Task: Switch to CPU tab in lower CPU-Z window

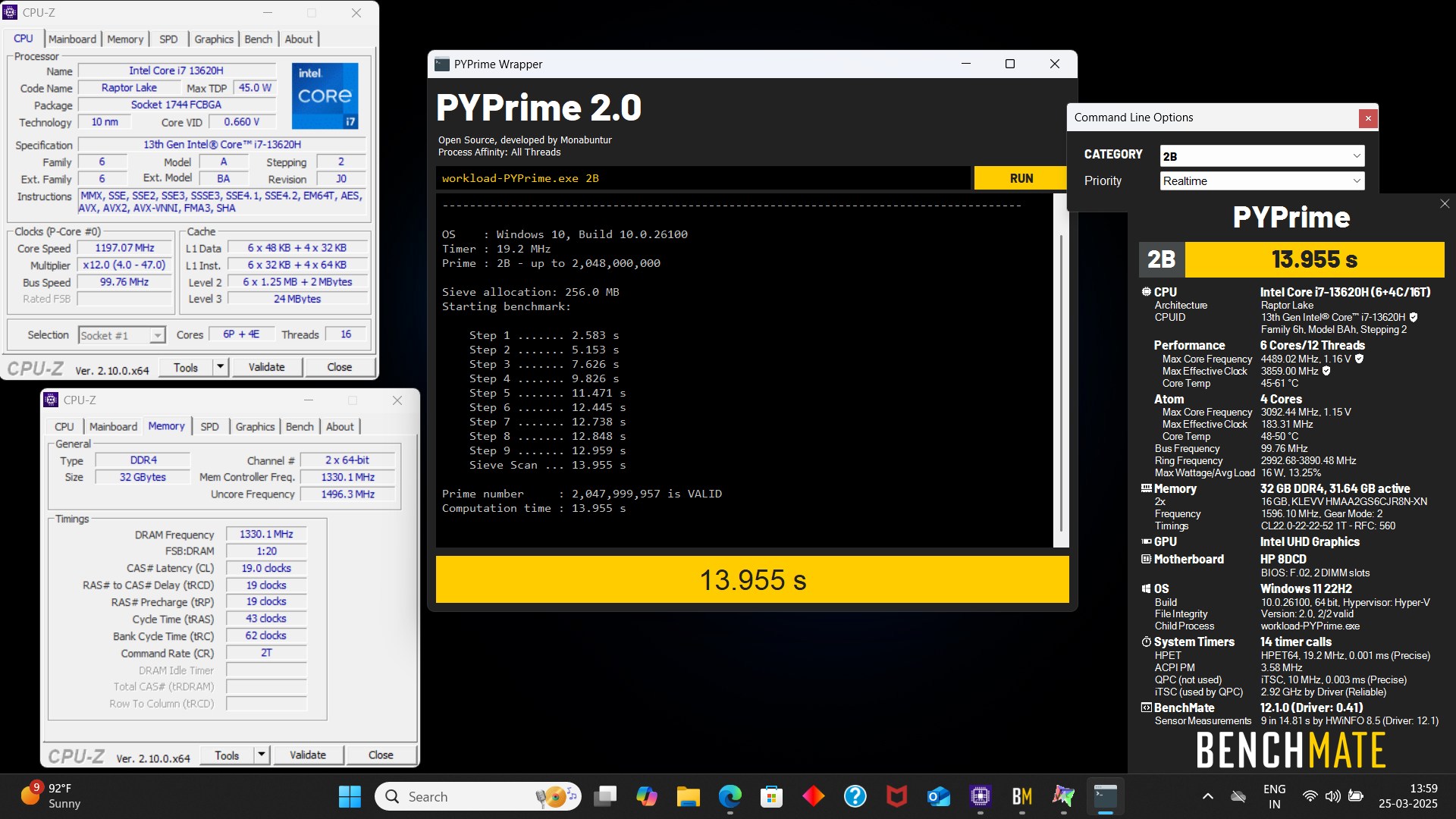Action: pyautogui.click(x=64, y=427)
